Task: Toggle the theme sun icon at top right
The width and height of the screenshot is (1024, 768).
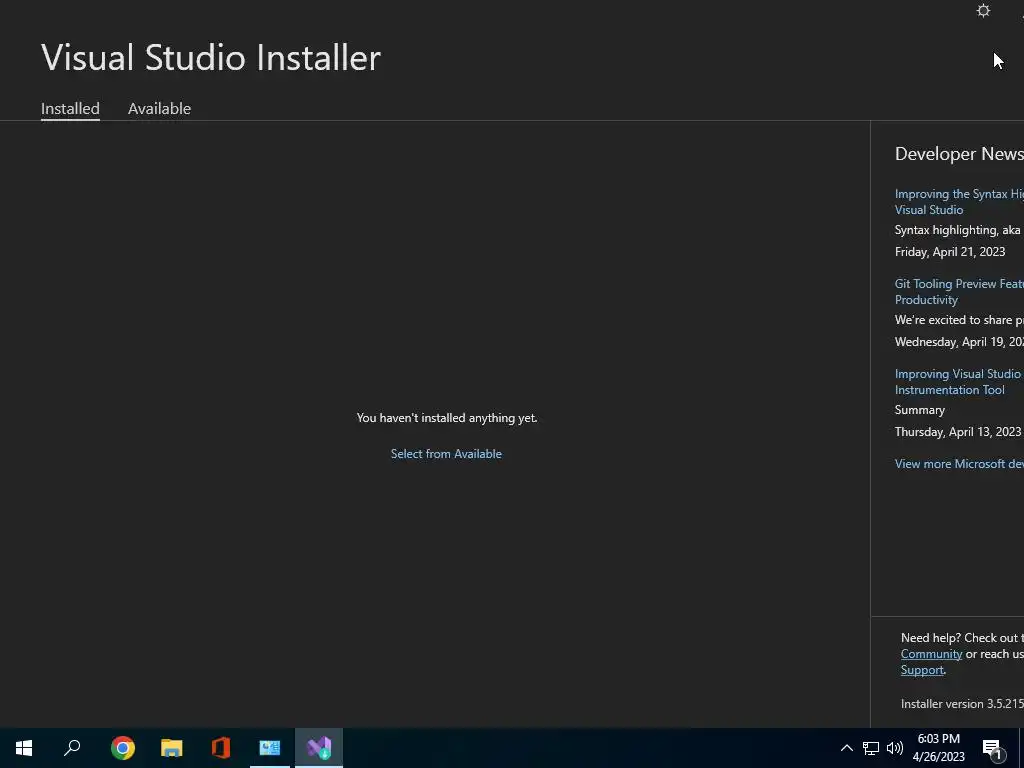Action: (983, 11)
